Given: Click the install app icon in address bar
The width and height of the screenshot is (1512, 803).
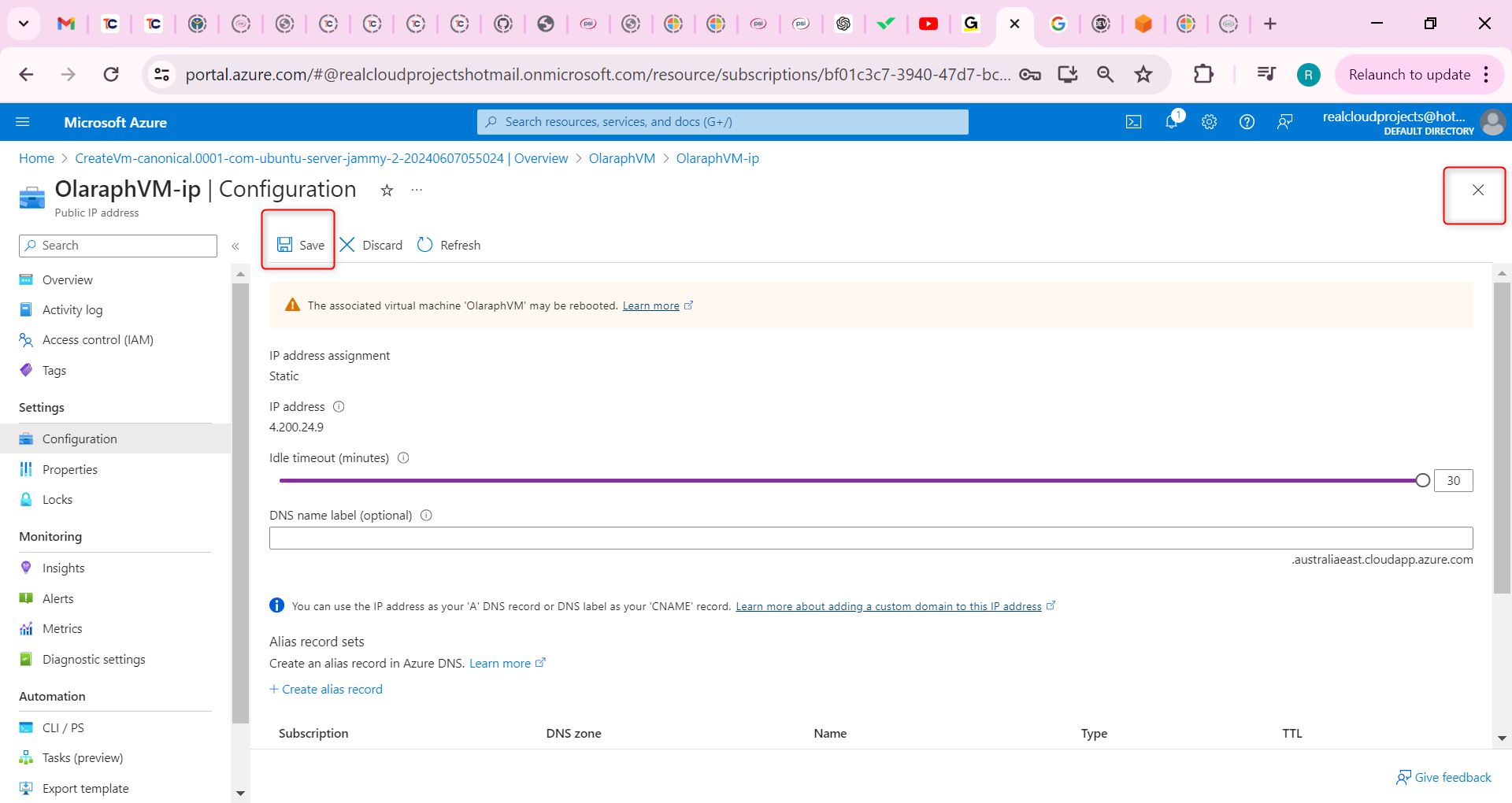Looking at the screenshot, I should click(x=1068, y=74).
